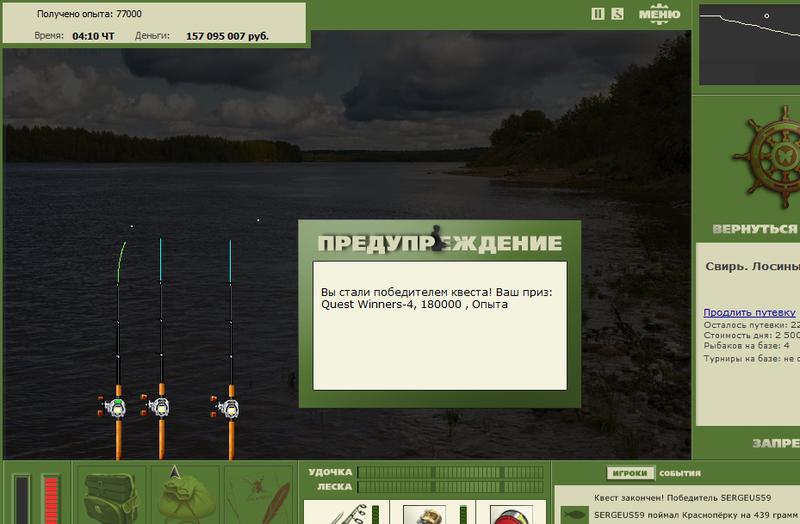
Task: Click the dark vertical gauge at bottom left
Action: (21, 499)
